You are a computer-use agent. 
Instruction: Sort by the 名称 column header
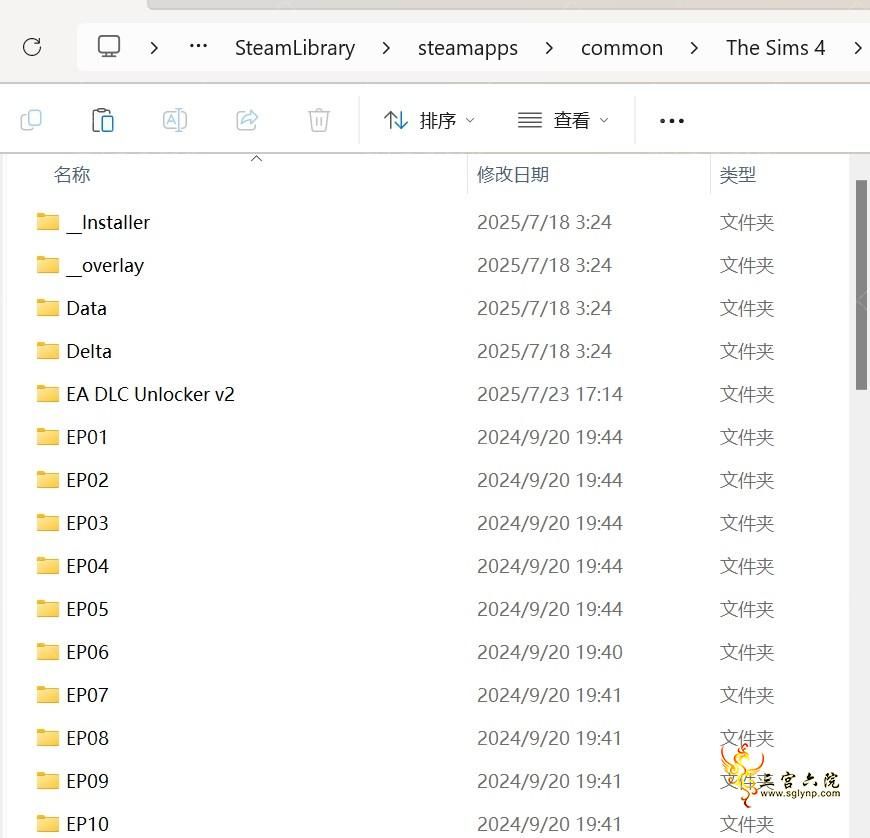click(x=72, y=174)
